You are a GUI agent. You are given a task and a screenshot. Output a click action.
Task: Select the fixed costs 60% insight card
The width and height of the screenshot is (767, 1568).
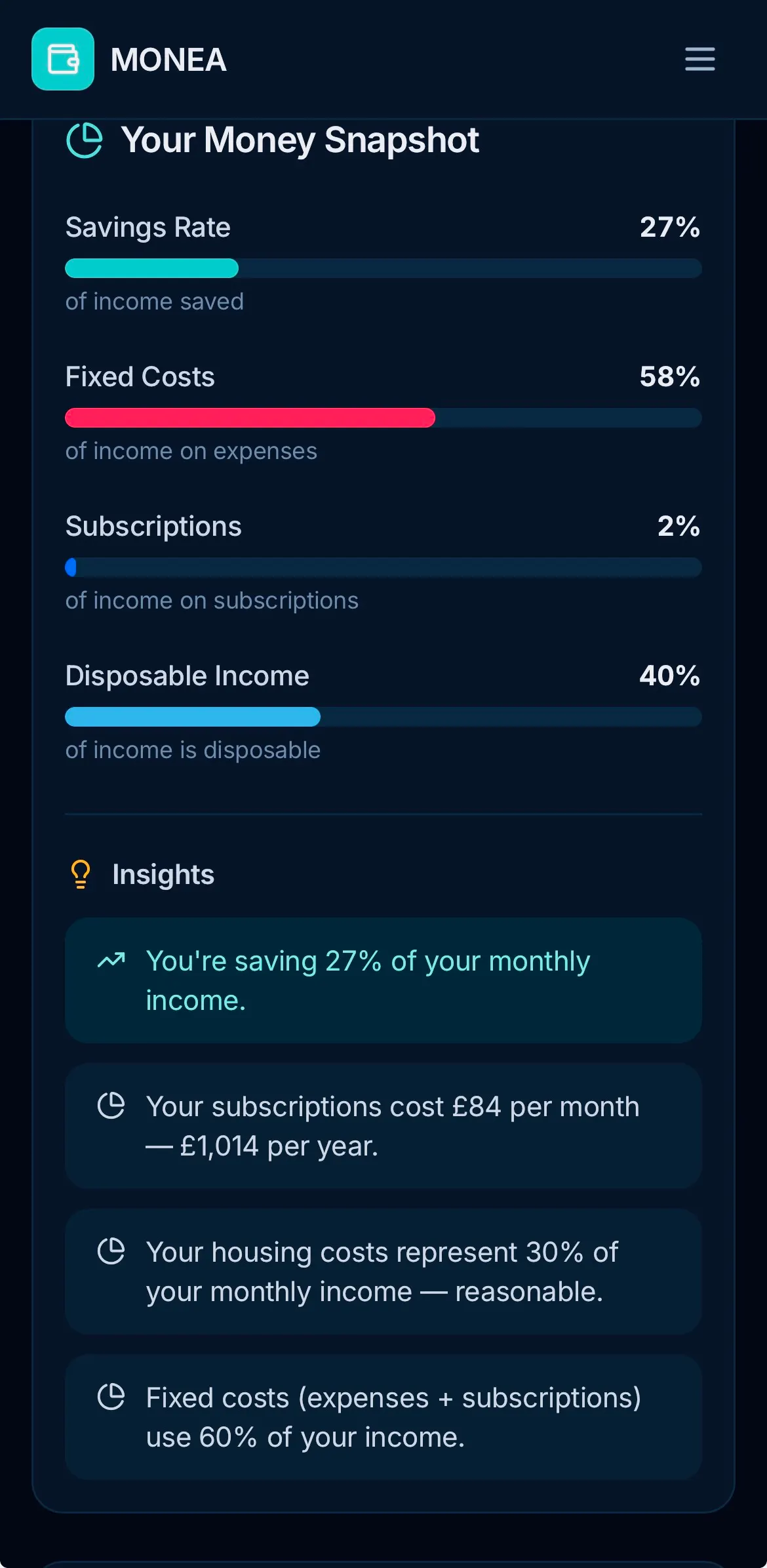[383, 1417]
